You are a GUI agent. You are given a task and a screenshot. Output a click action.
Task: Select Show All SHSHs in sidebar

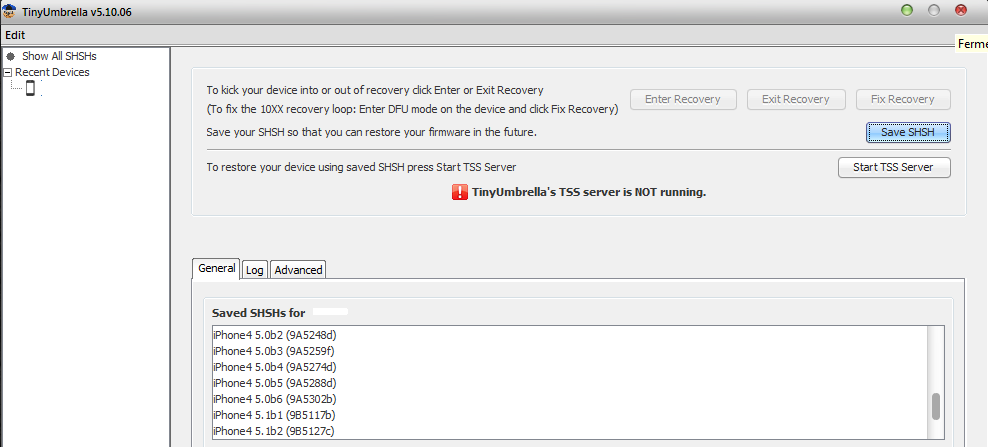click(x=59, y=56)
